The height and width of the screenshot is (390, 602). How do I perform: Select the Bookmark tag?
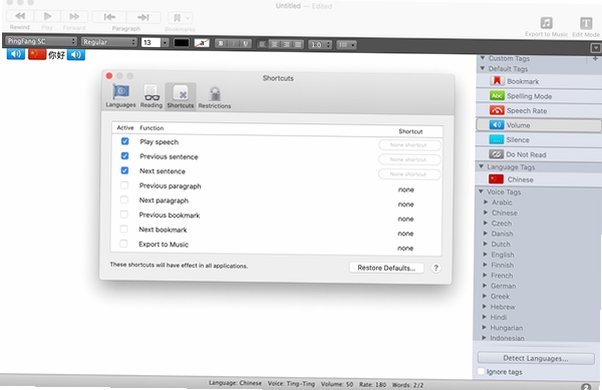[539, 81]
